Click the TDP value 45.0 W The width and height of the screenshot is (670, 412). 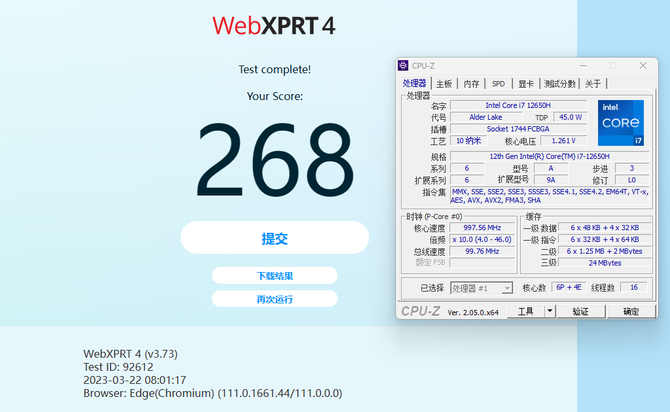pyautogui.click(x=570, y=117)
